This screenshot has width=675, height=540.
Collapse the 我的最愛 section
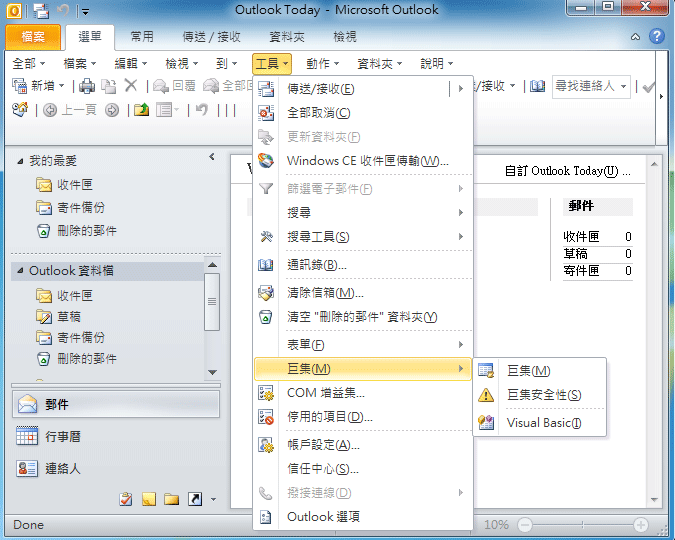20,161
